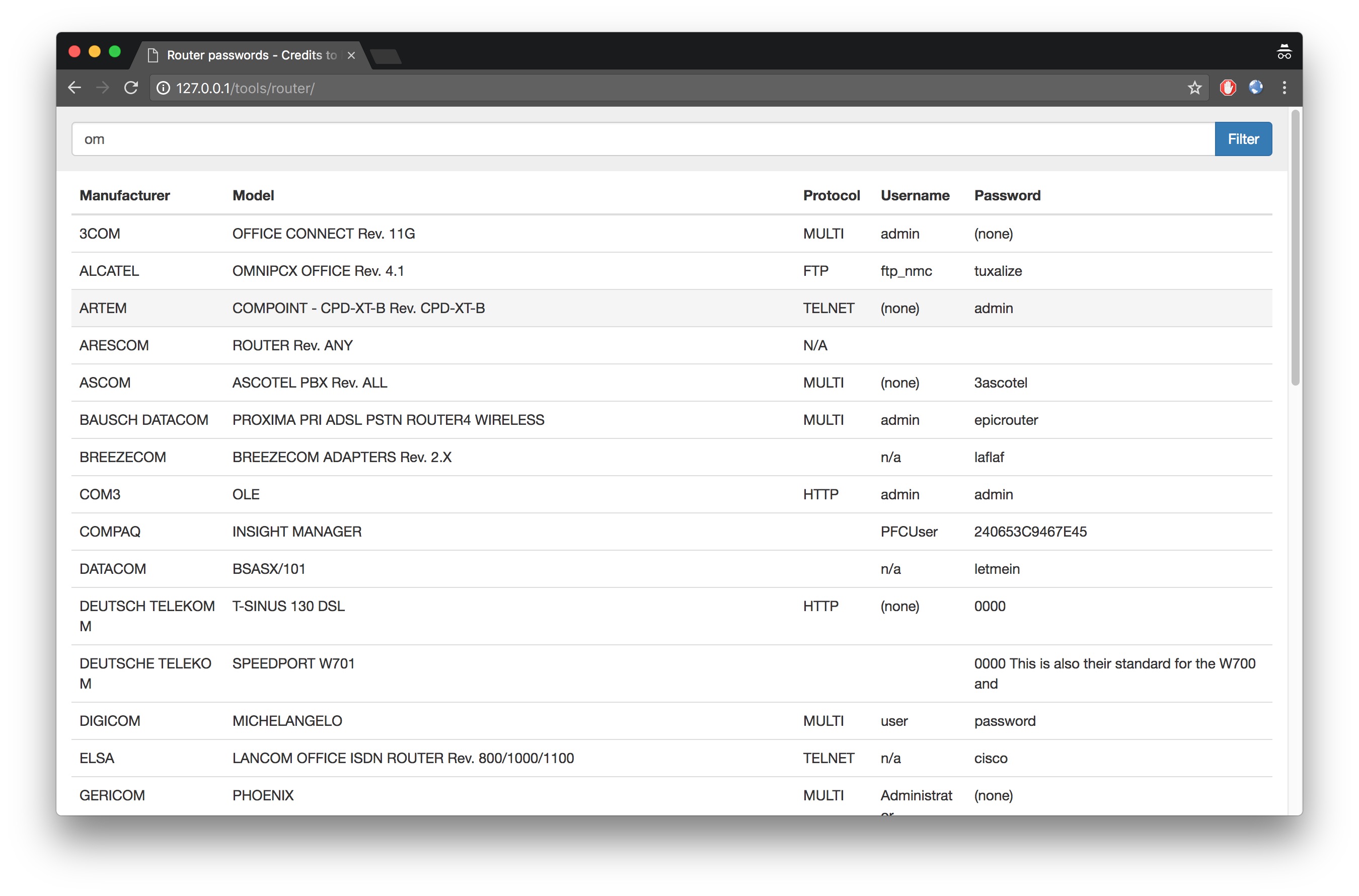This screenshot has width=1359, height=896.
Task: Click the 'epicrouter' password
Action: tap(1006, 420)
